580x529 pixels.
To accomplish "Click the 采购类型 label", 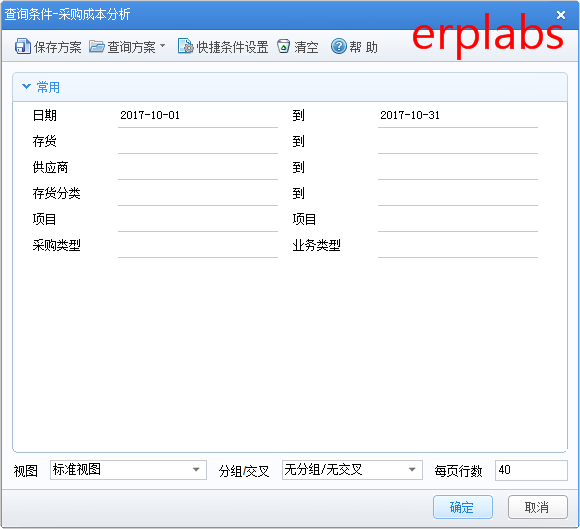I will (56, 245).
